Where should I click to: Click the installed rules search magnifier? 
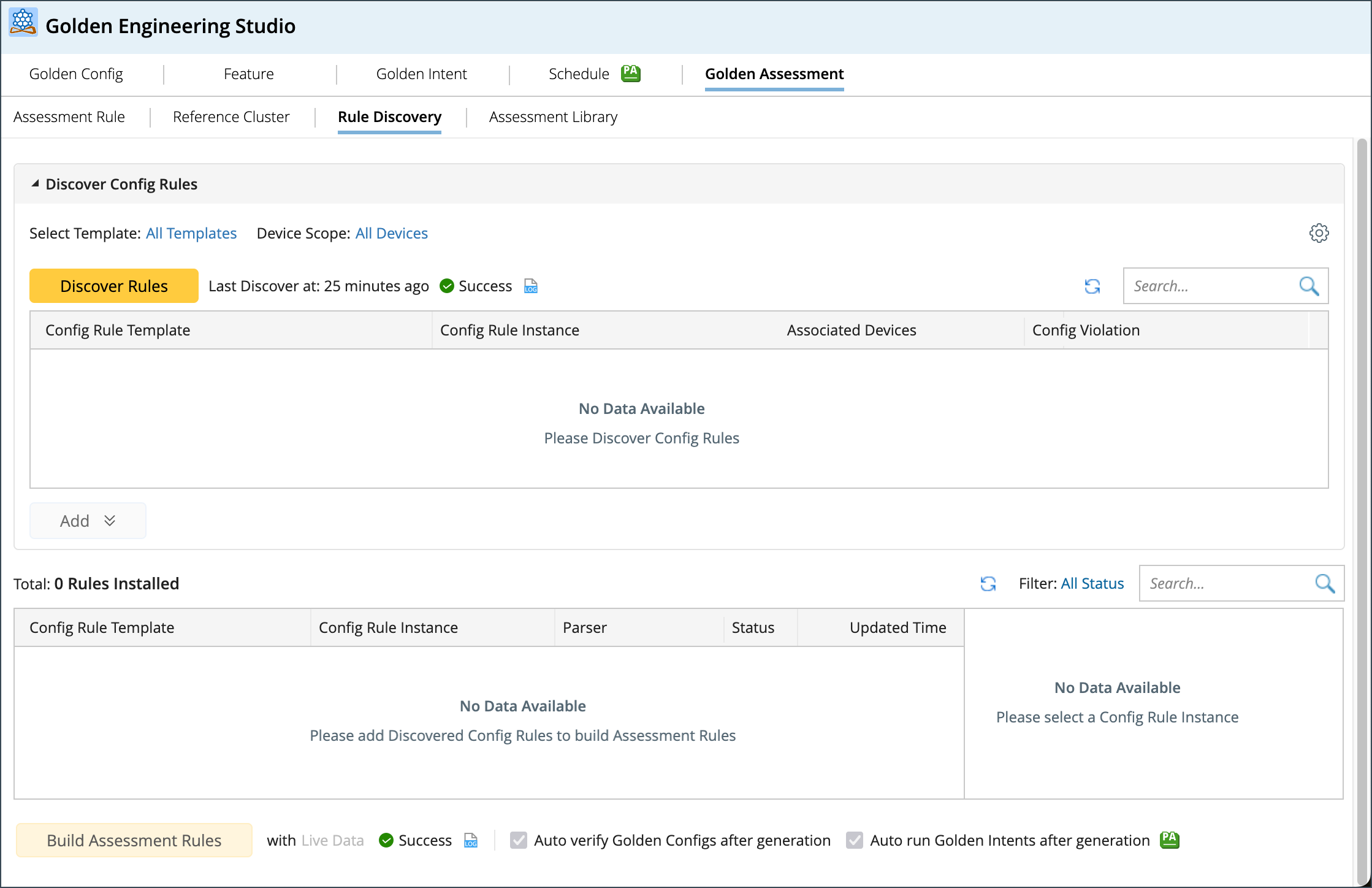click(1324, 584)
